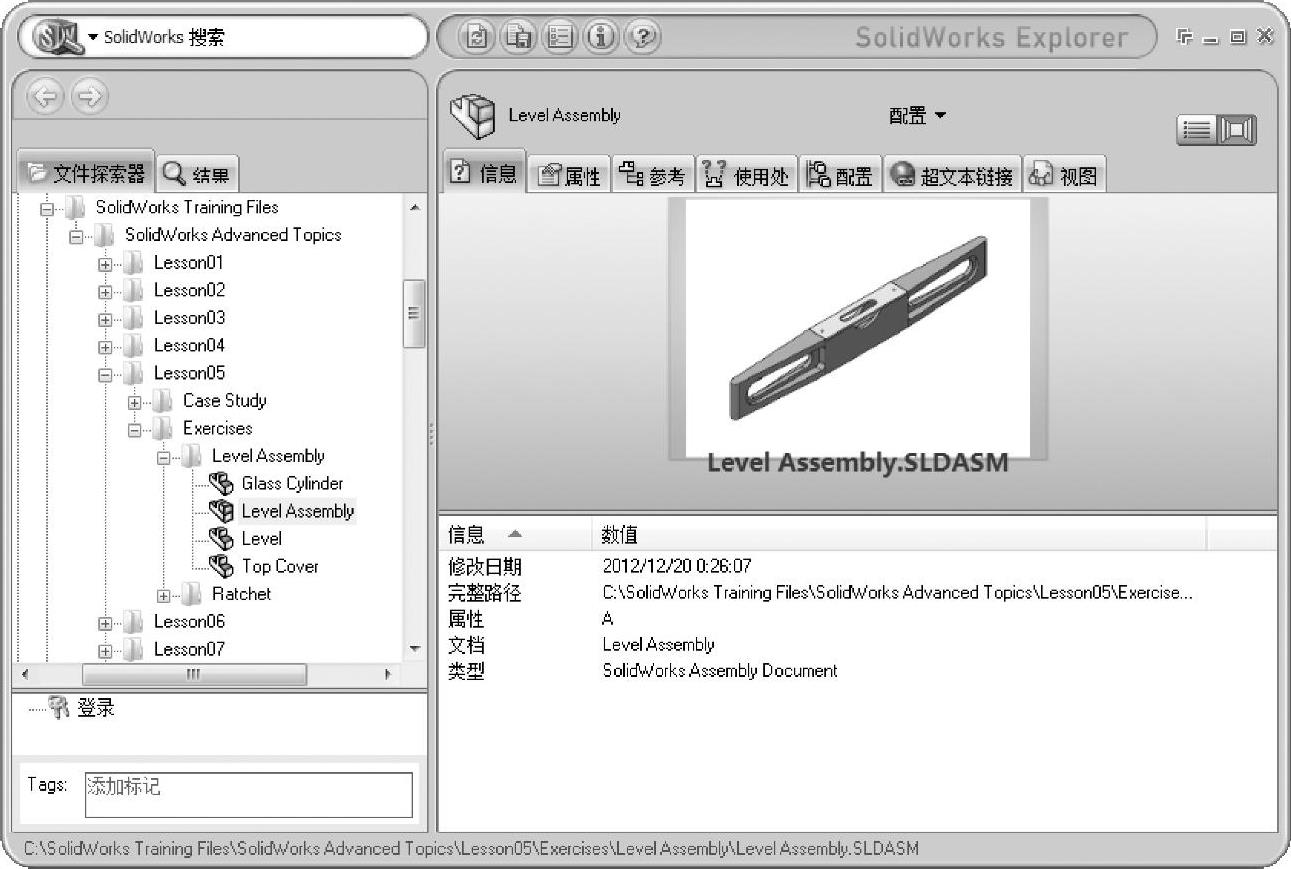Viewport: 1291px width, 869px height.
Task: Sort by the 信息 column header
Action: coord(515,535)
